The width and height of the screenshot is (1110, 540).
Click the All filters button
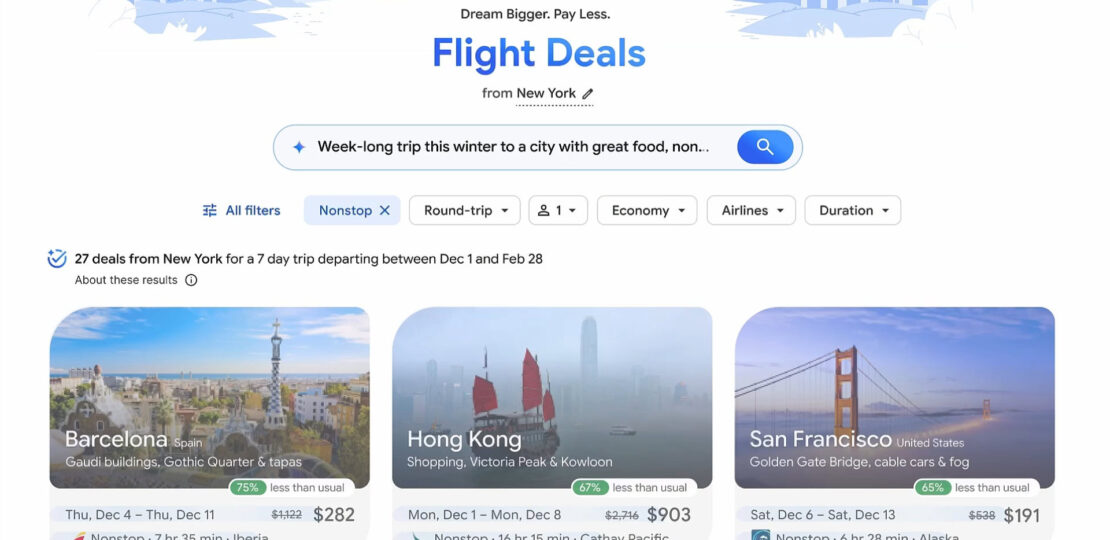tap(241, 210)
